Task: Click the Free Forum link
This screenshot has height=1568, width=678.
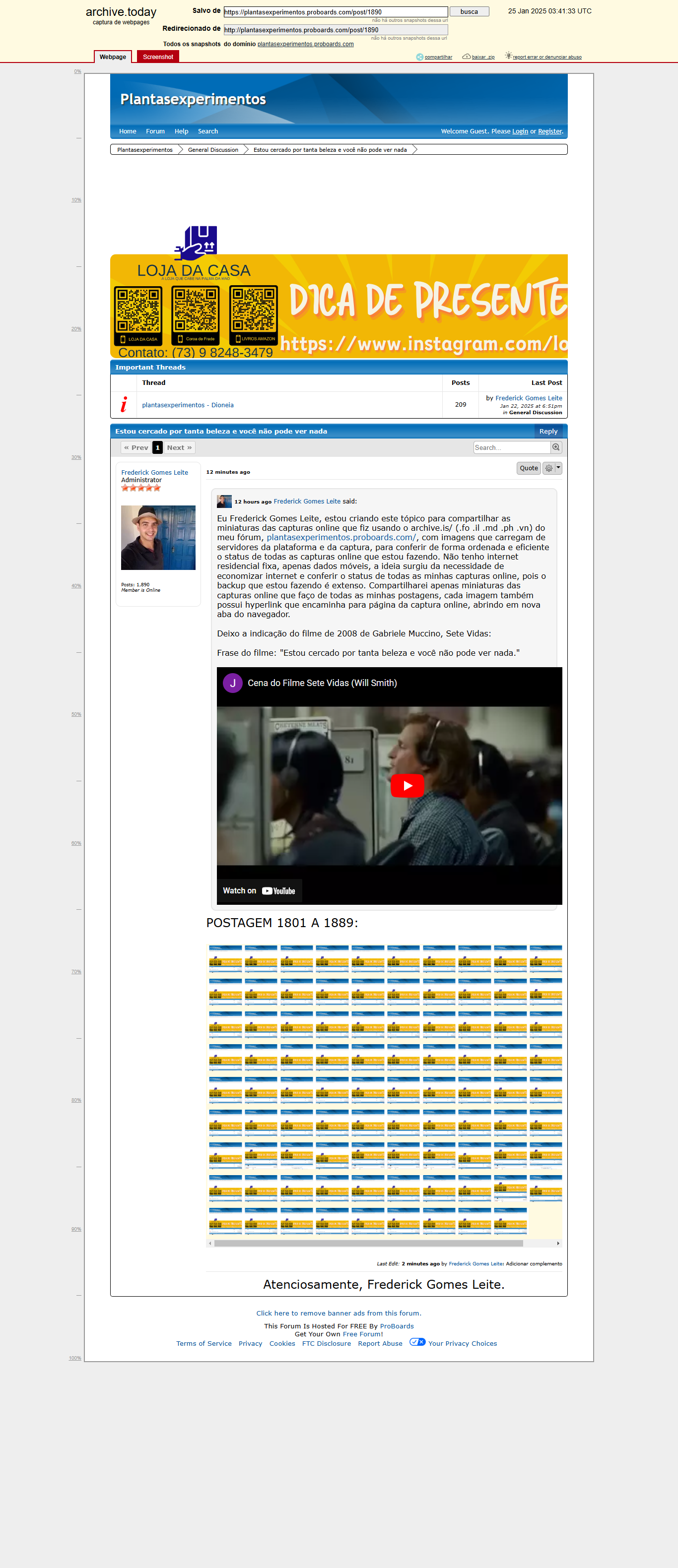Action: [362, 1334]
